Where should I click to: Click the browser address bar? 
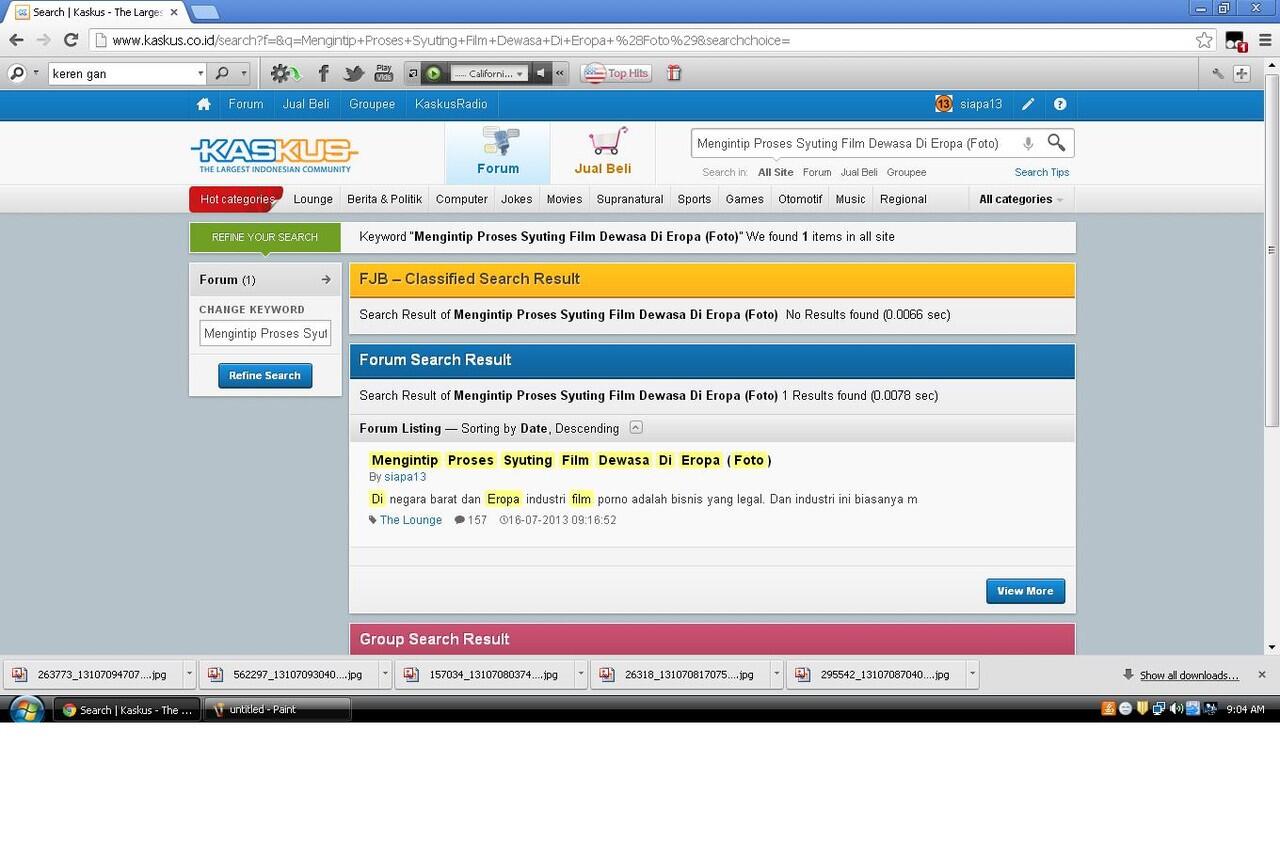tap(640, 41)
